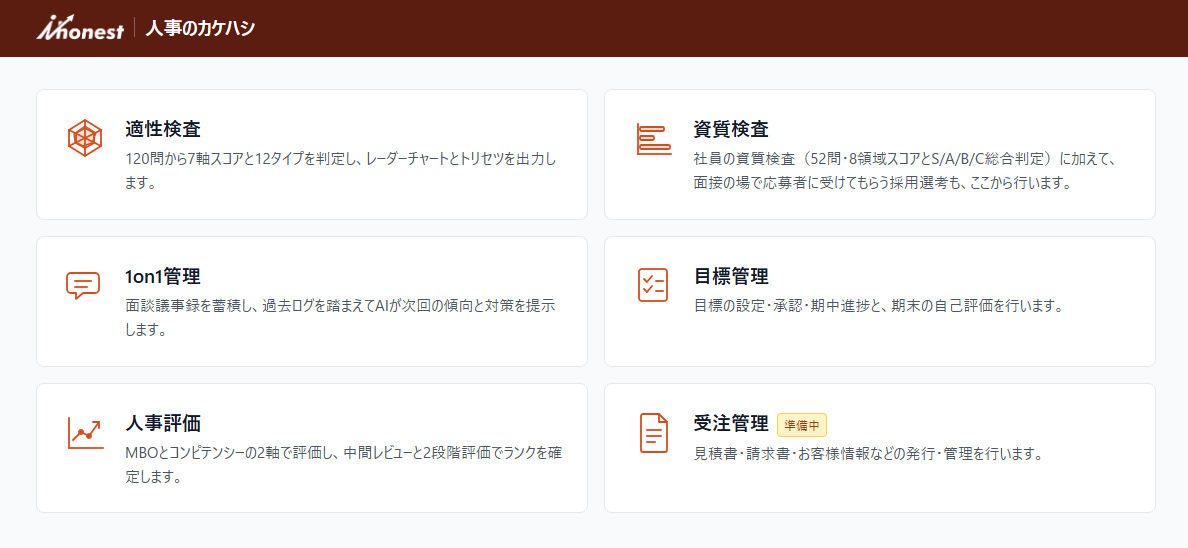This screenshot has height=548, width=1188.
Task: Click the bar chart icon for 資質検査
Action: (653, 139)
